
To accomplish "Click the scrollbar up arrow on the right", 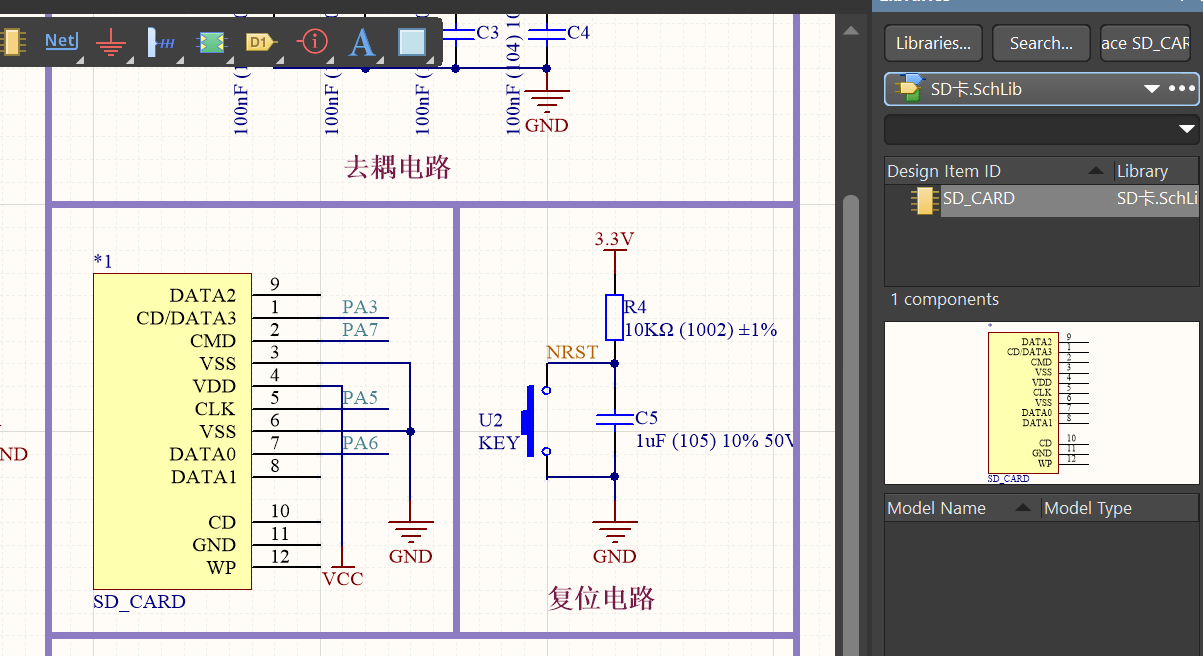I will point(851,30).
